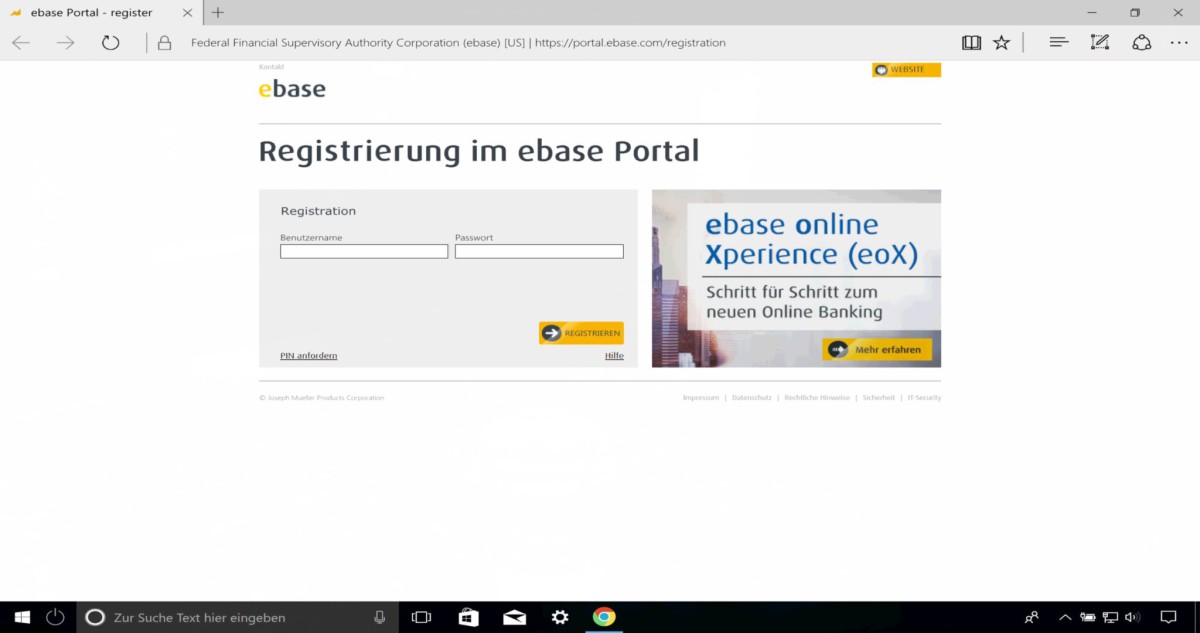
Task: Open the Datenschutz footer link
Action: click(x=751, y=398)
